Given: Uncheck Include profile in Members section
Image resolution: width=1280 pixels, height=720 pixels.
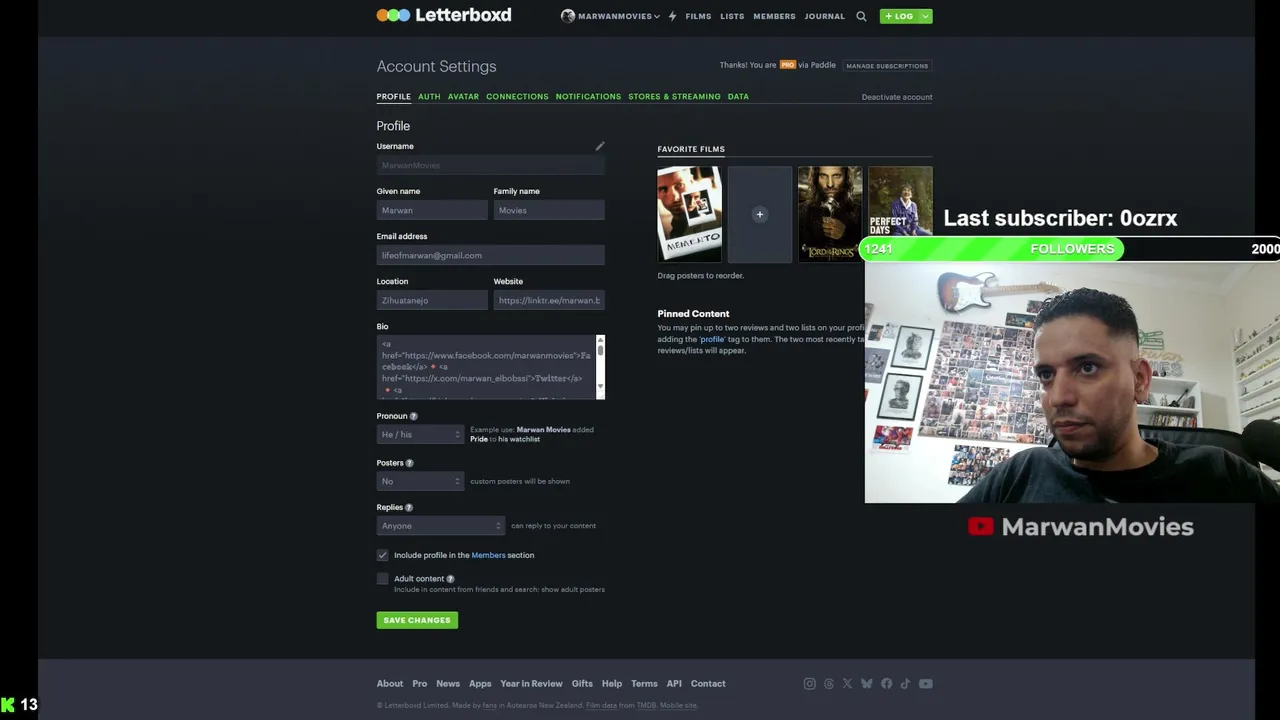Looking at the screenshot, I should [x=382, y=555].
